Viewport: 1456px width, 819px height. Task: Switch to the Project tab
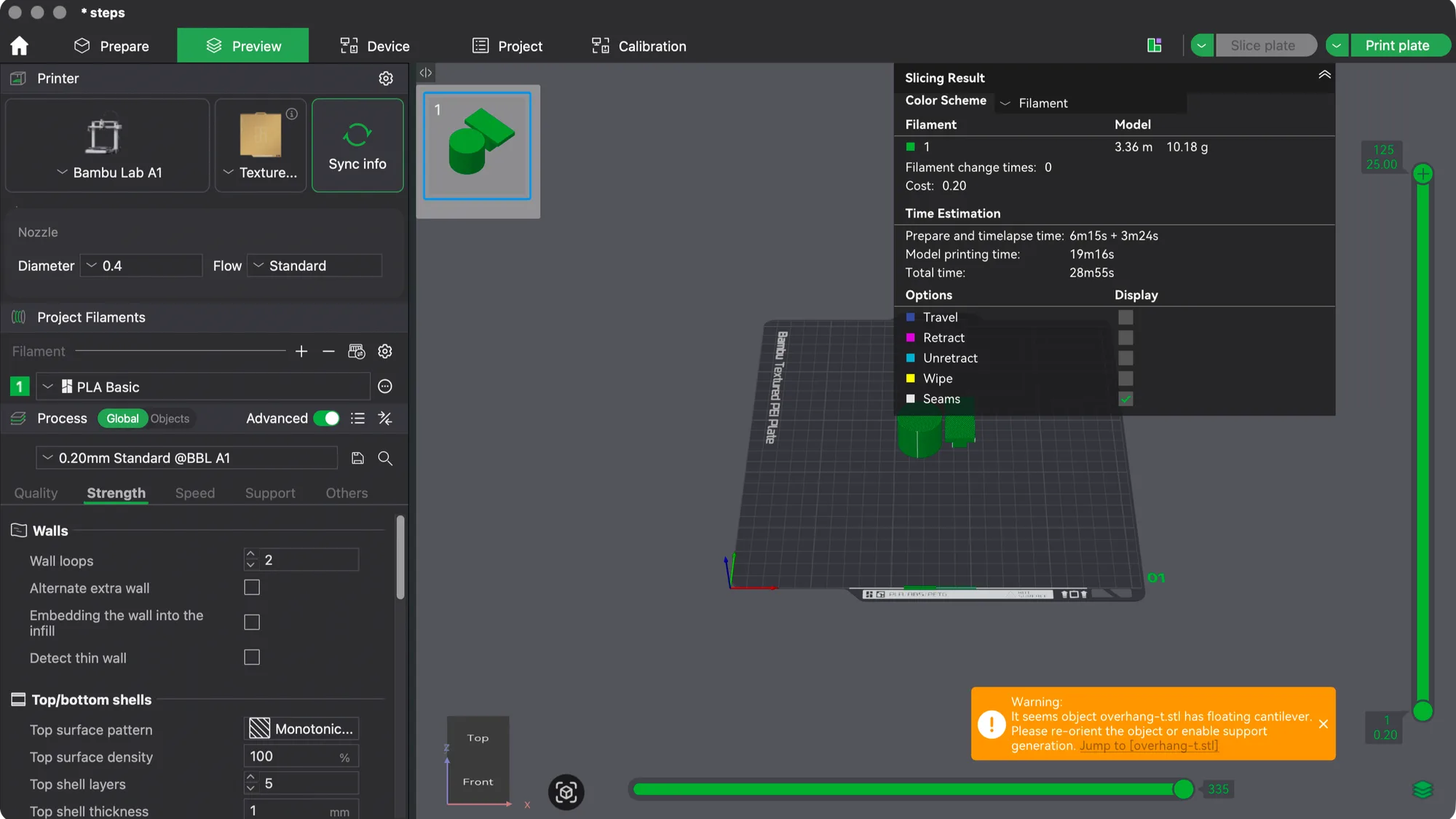click(x=507, y=46)
